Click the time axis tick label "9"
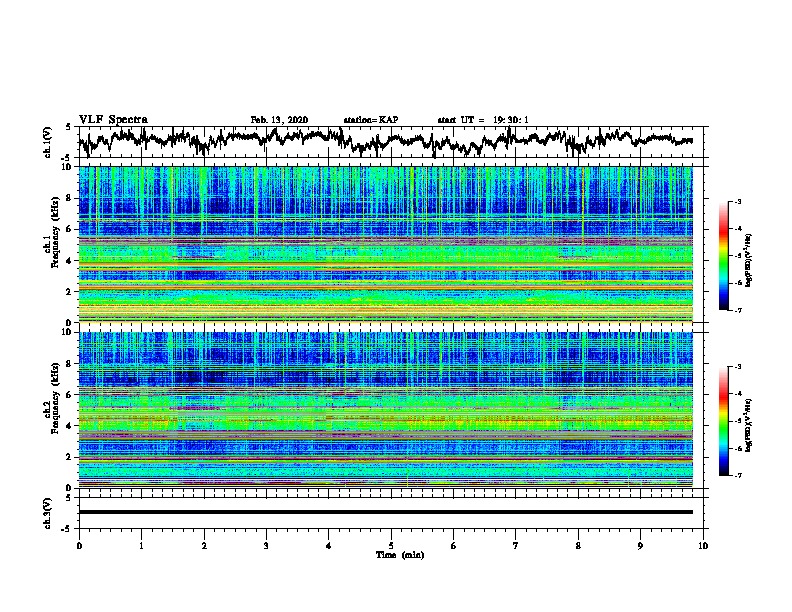Screen dimensions: 792x612 click(640, 546)
